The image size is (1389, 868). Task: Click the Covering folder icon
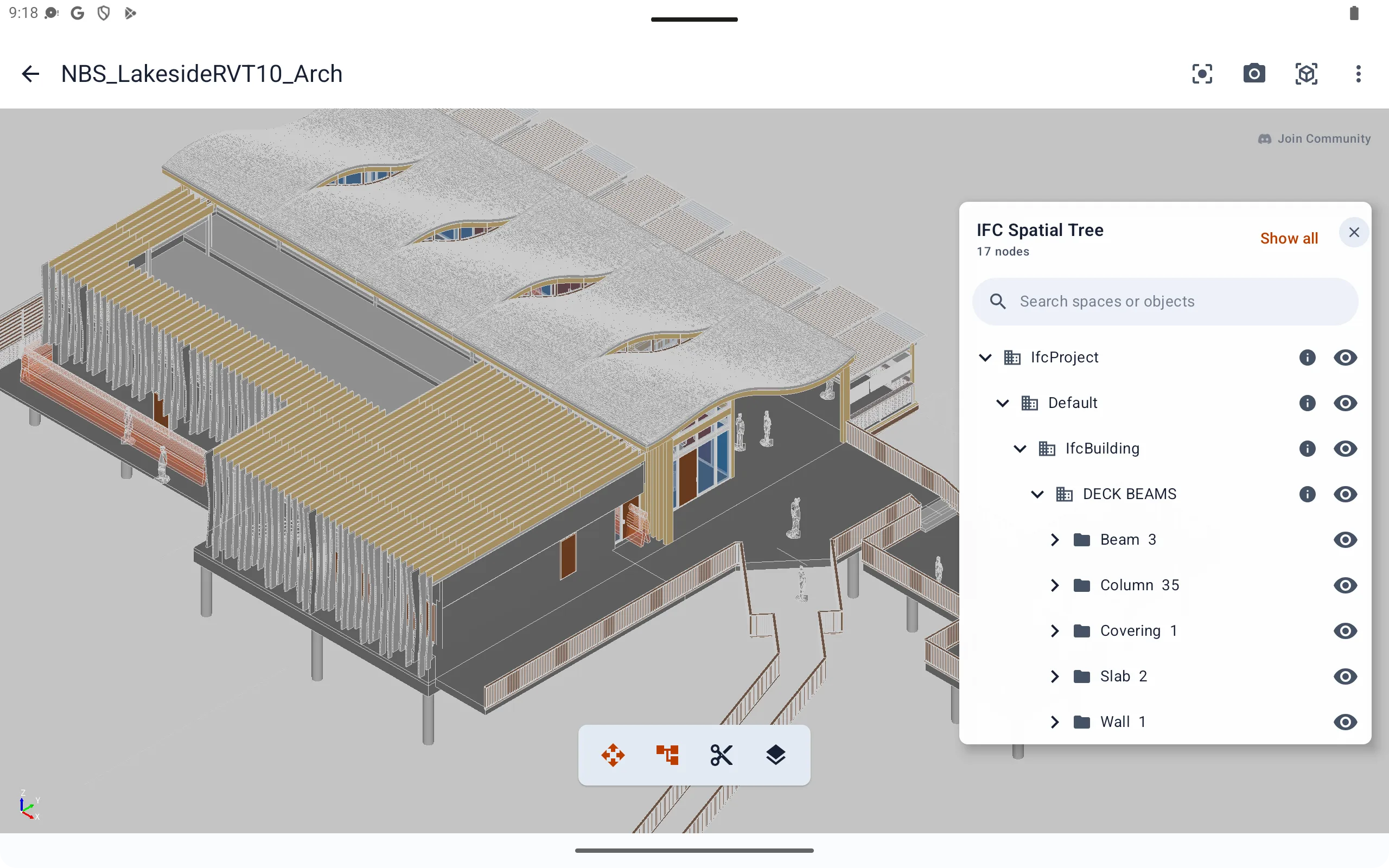click(1082, 631)
